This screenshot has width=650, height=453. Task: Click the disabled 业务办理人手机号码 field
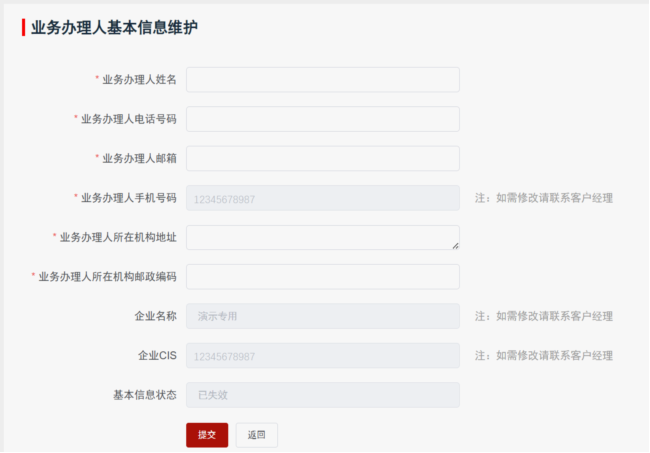[322, 198]
